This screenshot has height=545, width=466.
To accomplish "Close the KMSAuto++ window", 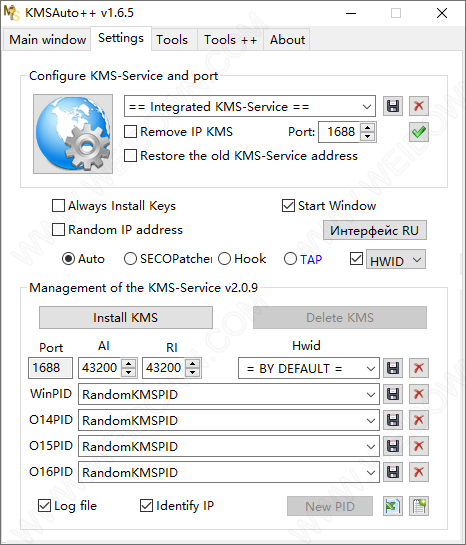I will click(442, 13).
